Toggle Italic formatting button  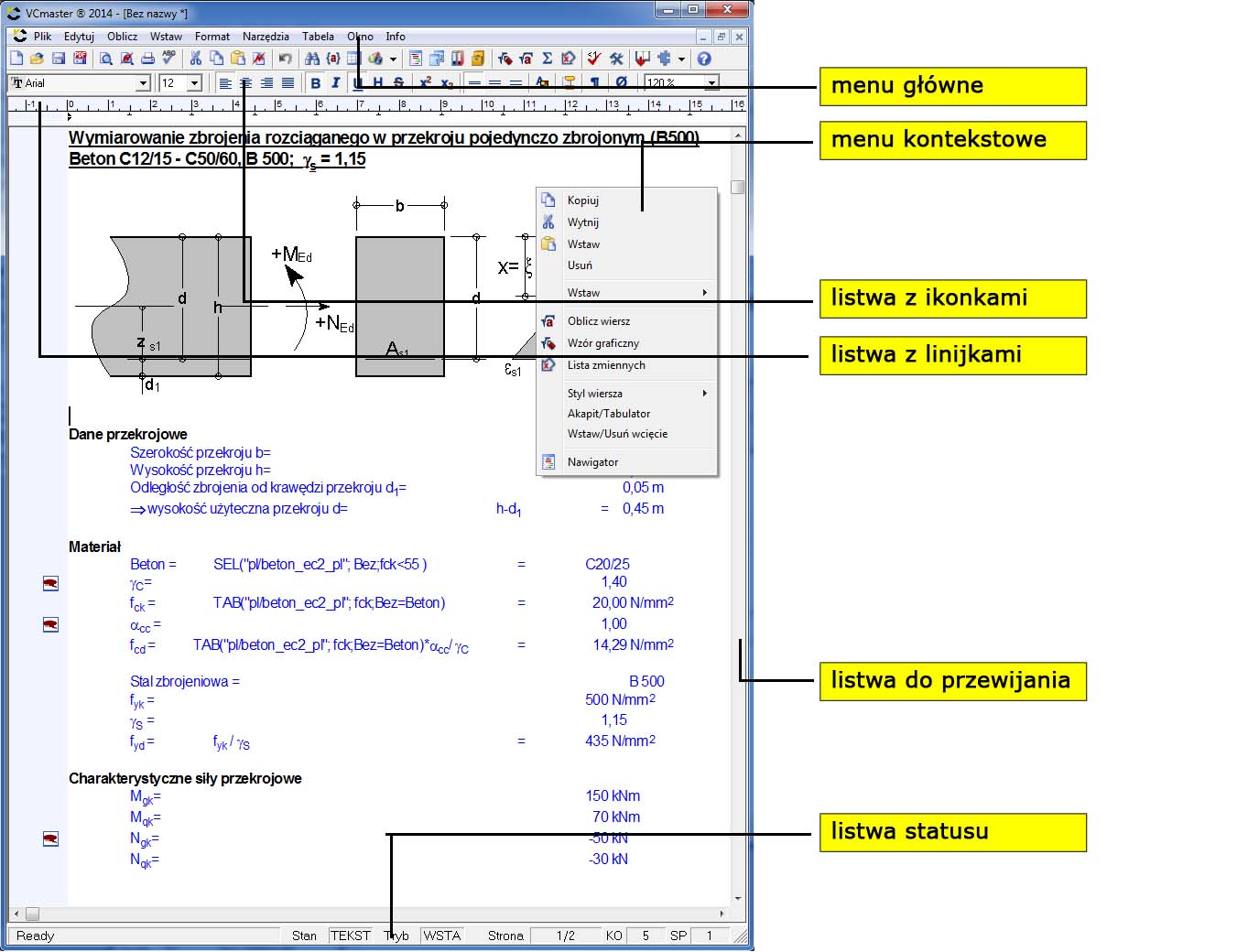(335, 83)
